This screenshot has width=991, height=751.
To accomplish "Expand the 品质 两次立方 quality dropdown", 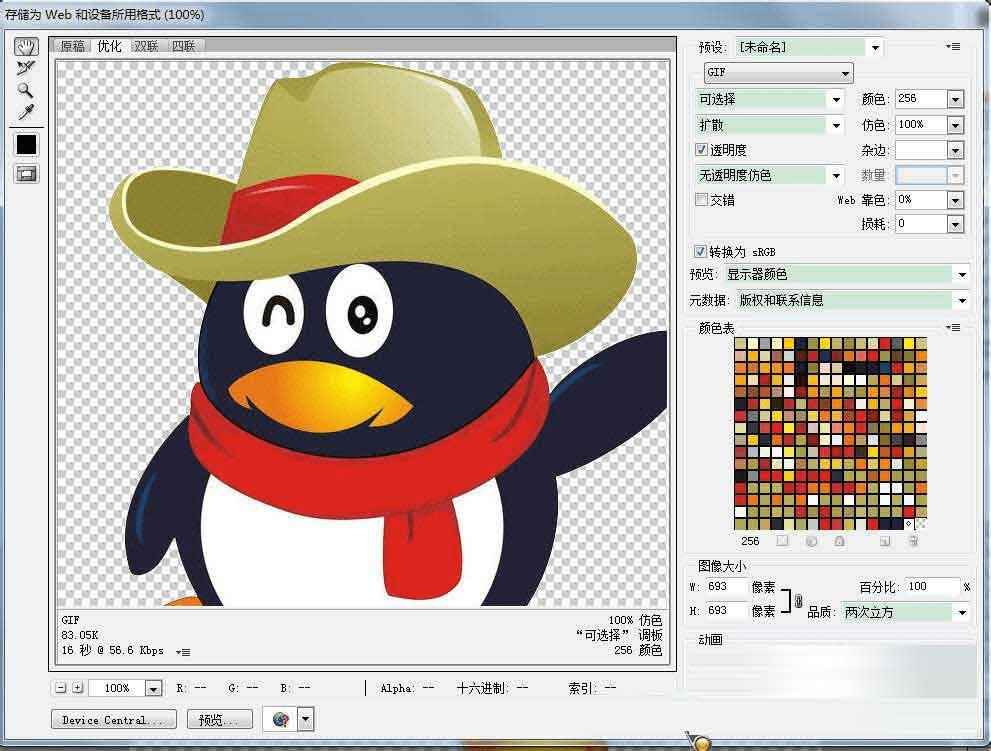I will [x=906, y=612].
